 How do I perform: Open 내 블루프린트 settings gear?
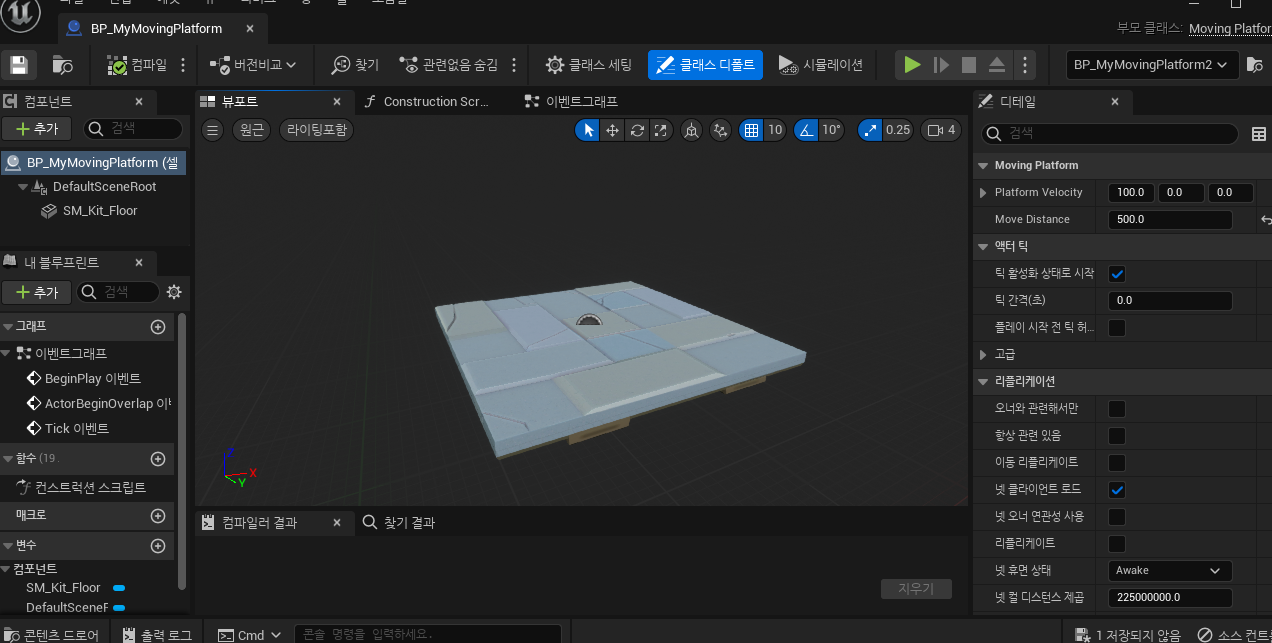174,292
